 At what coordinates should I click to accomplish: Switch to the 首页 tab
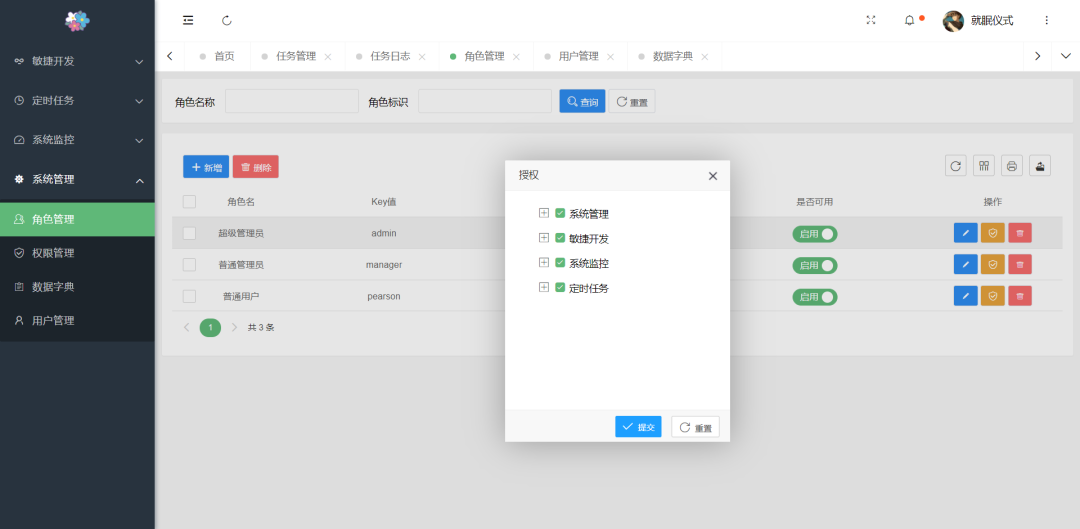click(x=218, y=56)
